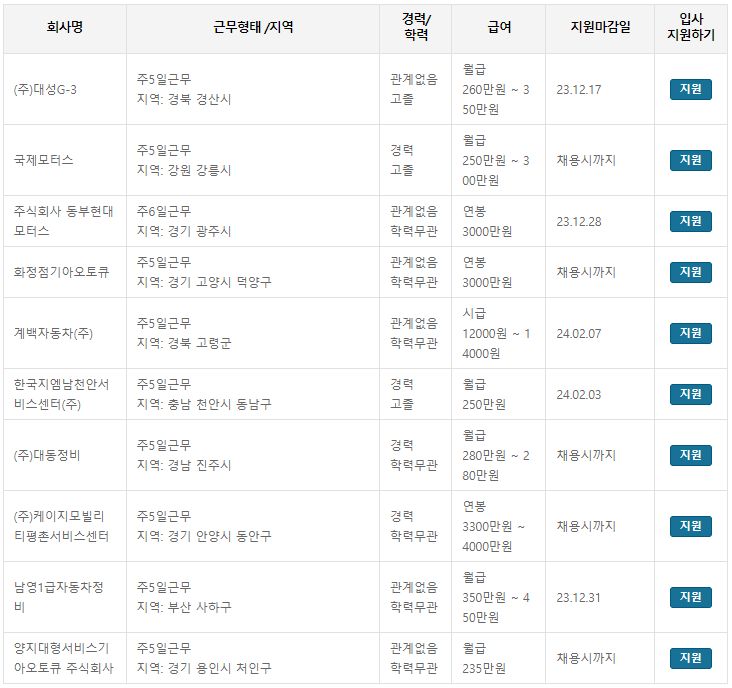Screen dimensions: 732x688
Task: Apply to 국제모터스 with 지원 button
Action: click(x=690, y=160)
